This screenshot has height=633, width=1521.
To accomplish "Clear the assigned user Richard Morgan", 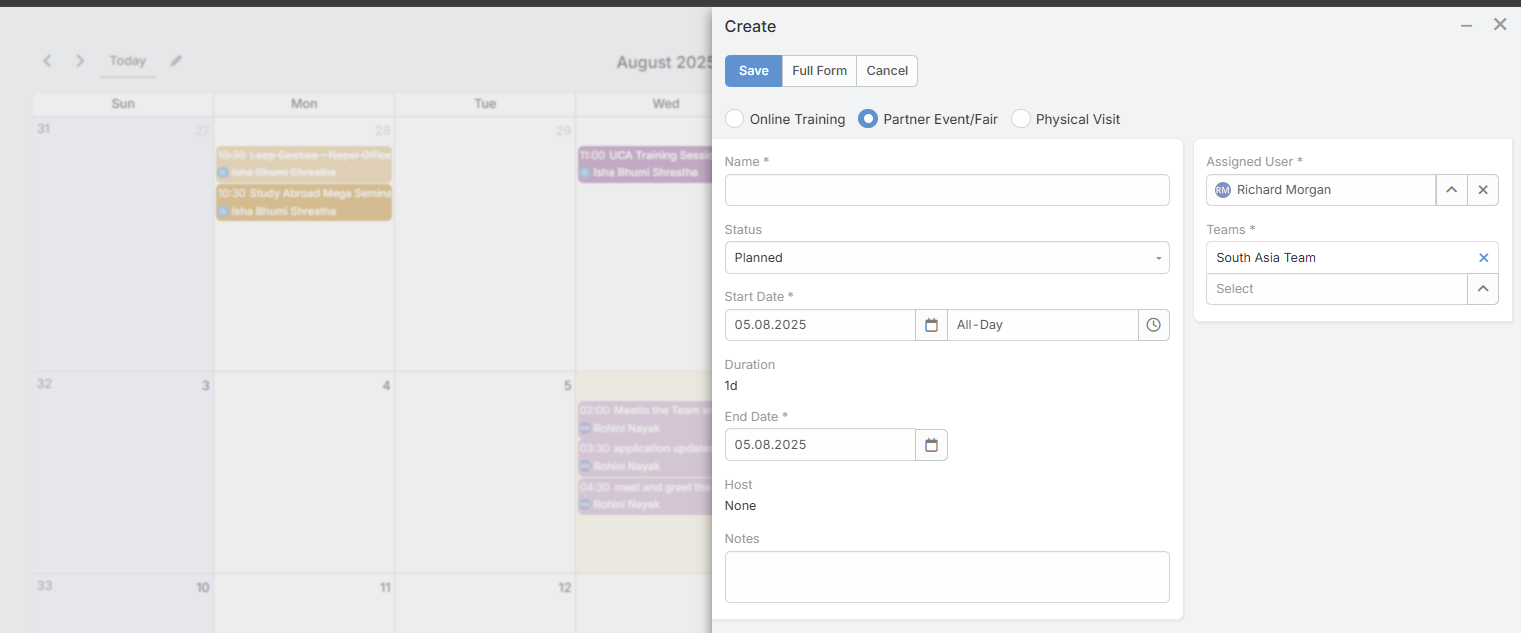I will click(x=1483, y=190).
